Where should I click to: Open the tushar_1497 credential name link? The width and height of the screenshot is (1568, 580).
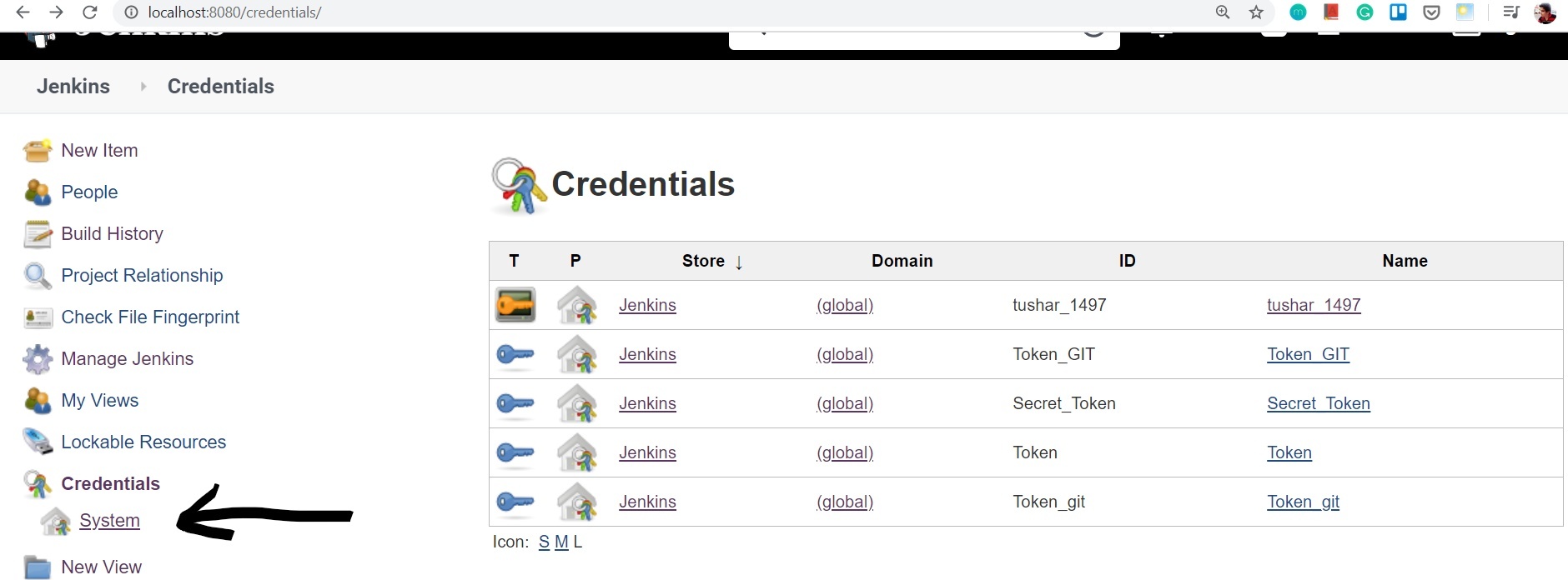(x=1314, y=305)
